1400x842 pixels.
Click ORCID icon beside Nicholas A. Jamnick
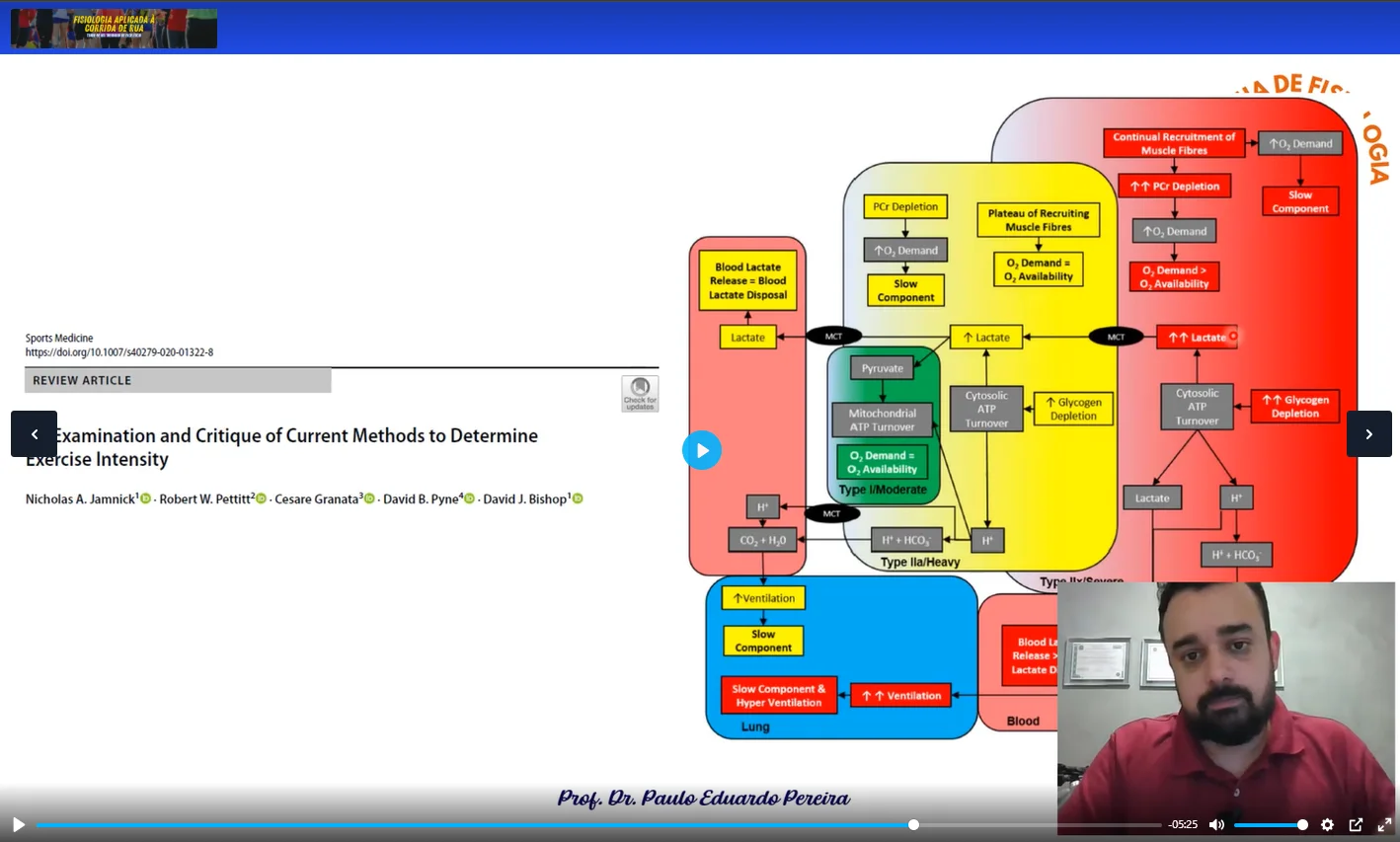point(145,498)
